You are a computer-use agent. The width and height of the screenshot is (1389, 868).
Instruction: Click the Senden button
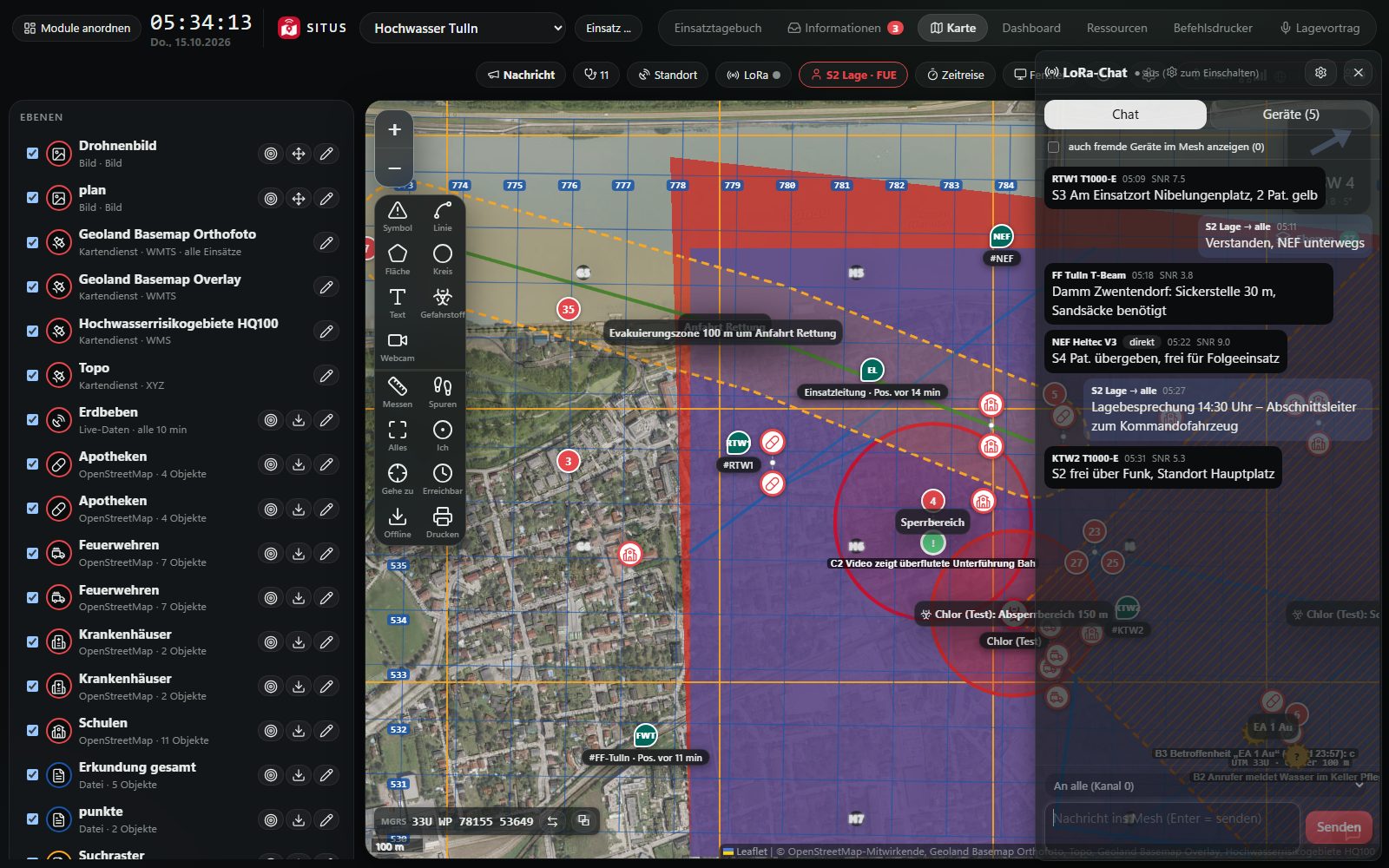pyautogui.click(x=1339, y=827)
